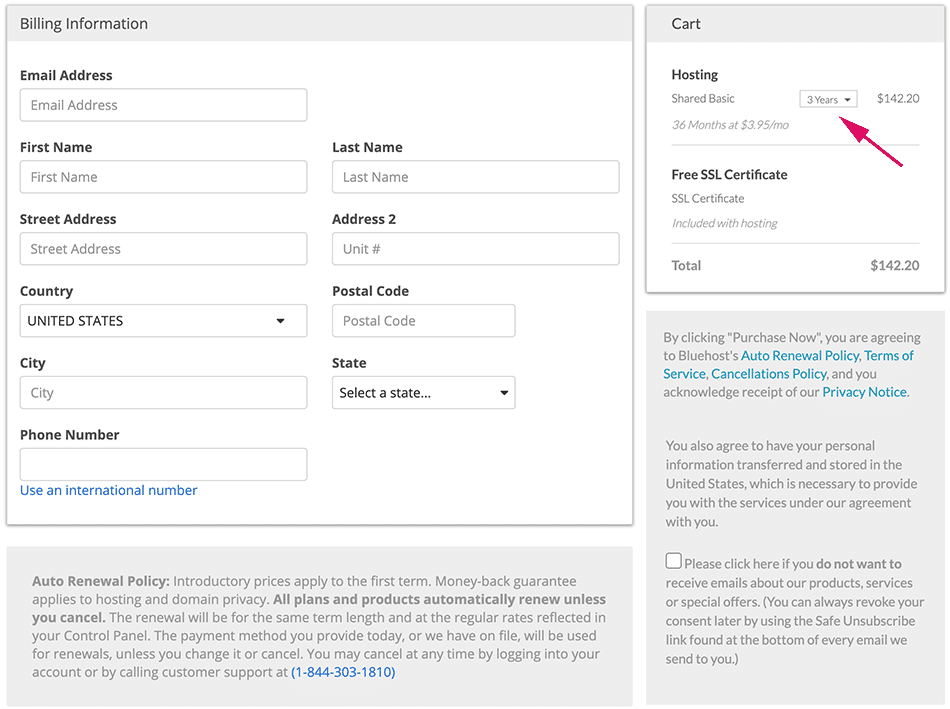
Task: Focus the City input field
Action: [163, 393]
